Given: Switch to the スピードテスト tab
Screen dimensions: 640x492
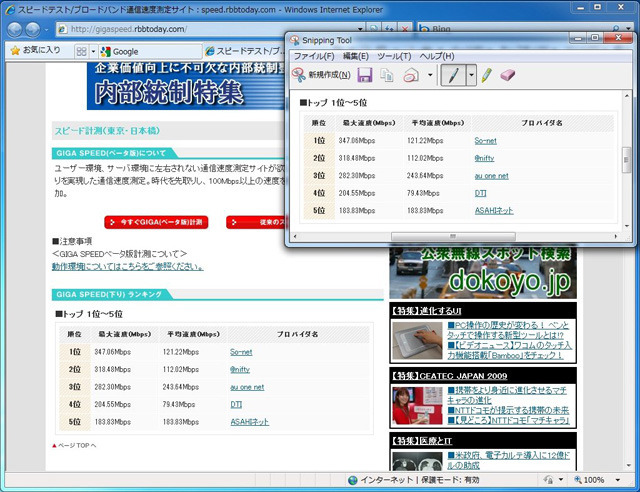Looking at the screenshot, I should pos(244,51).
